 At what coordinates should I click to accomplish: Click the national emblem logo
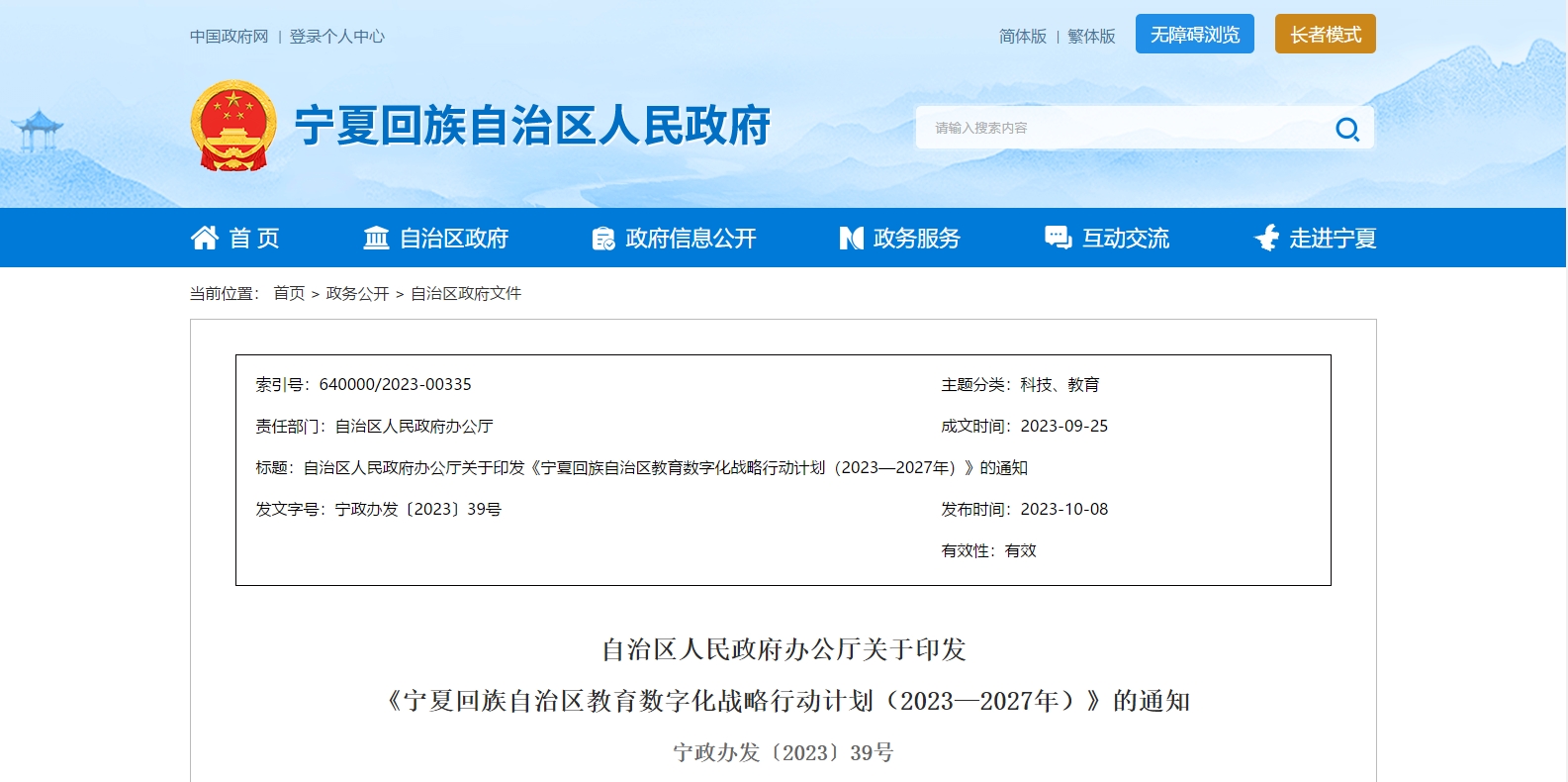[233, 126]
